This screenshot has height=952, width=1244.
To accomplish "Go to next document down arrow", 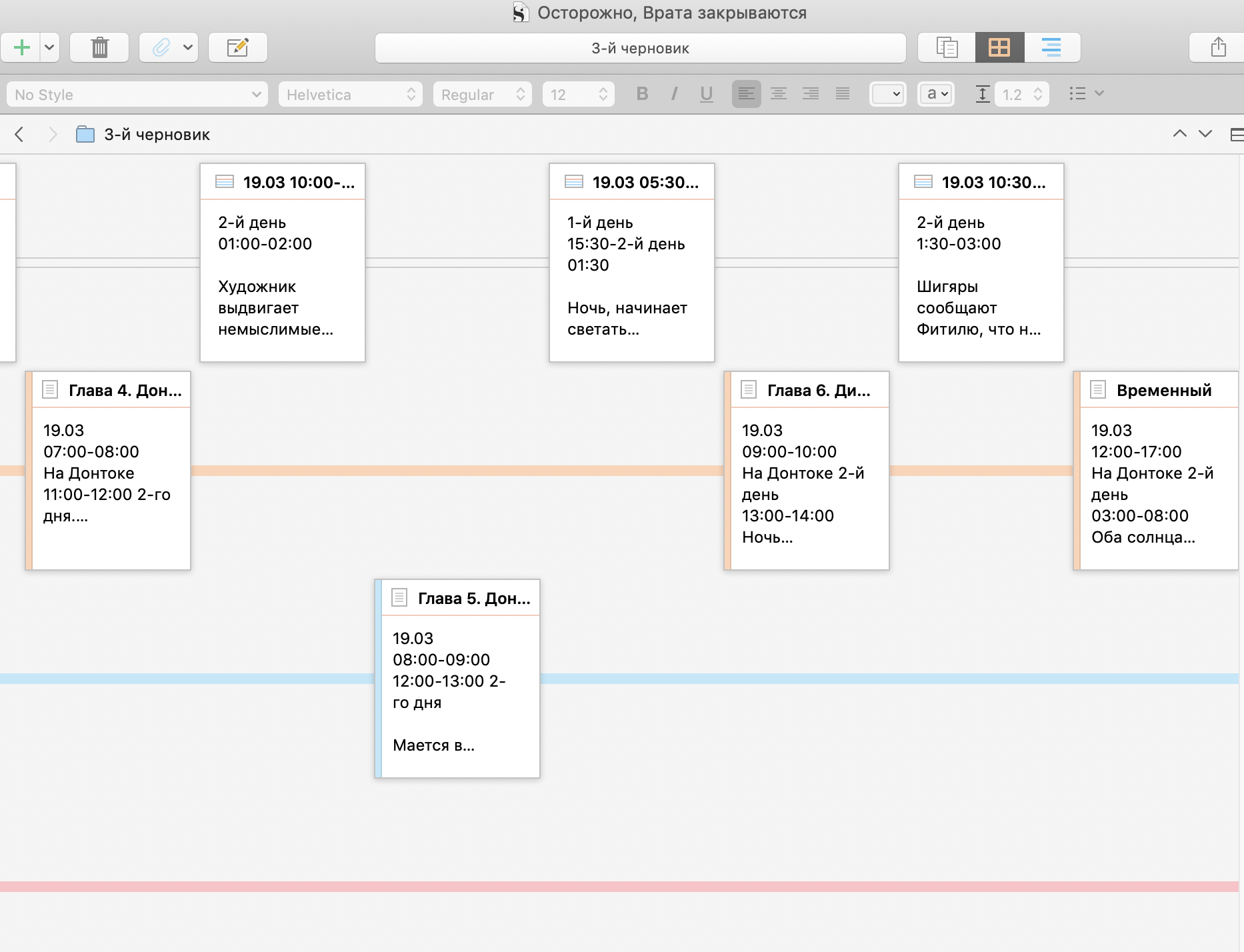I will click(1205, 133).
